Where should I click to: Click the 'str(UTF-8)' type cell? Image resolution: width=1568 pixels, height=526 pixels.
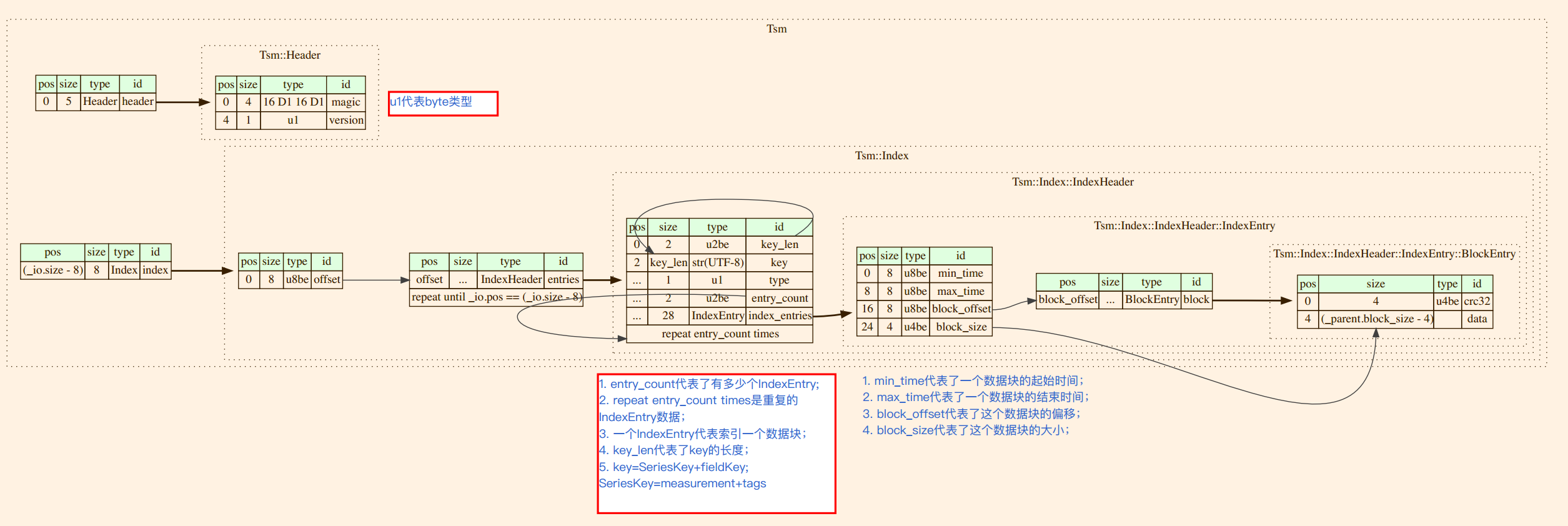point(717,262)
